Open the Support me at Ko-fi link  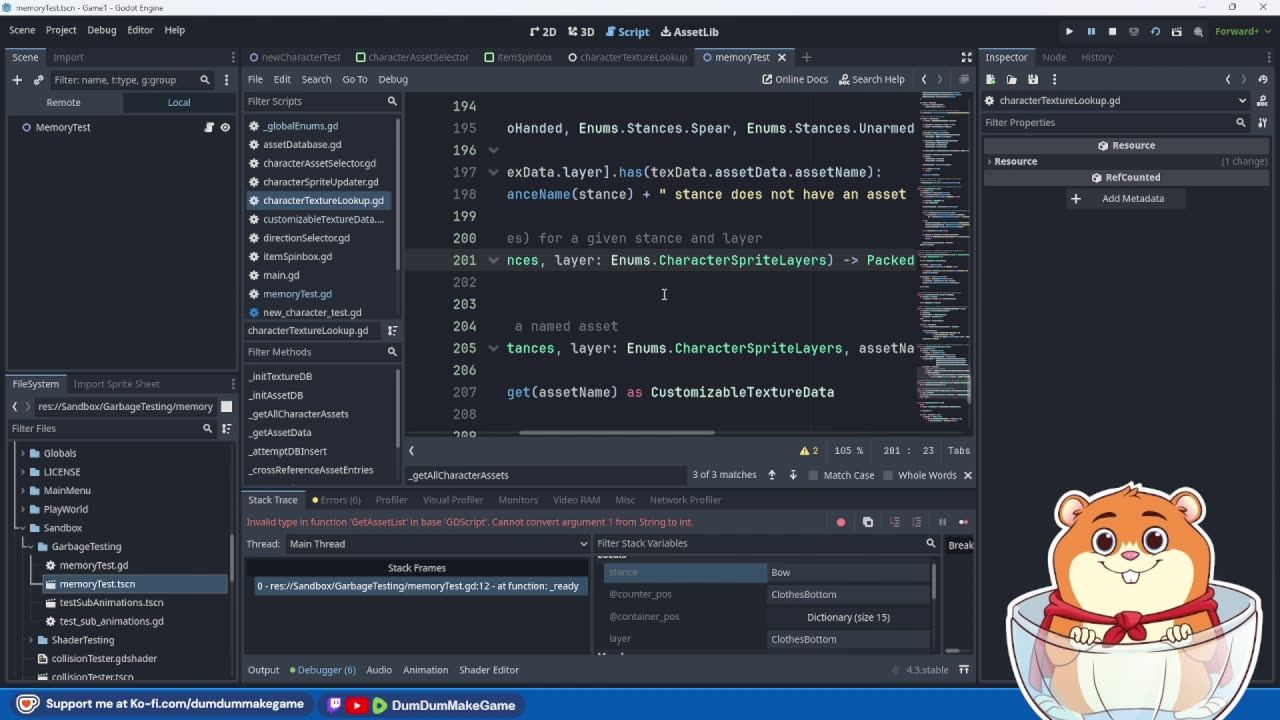click(160, 704)
